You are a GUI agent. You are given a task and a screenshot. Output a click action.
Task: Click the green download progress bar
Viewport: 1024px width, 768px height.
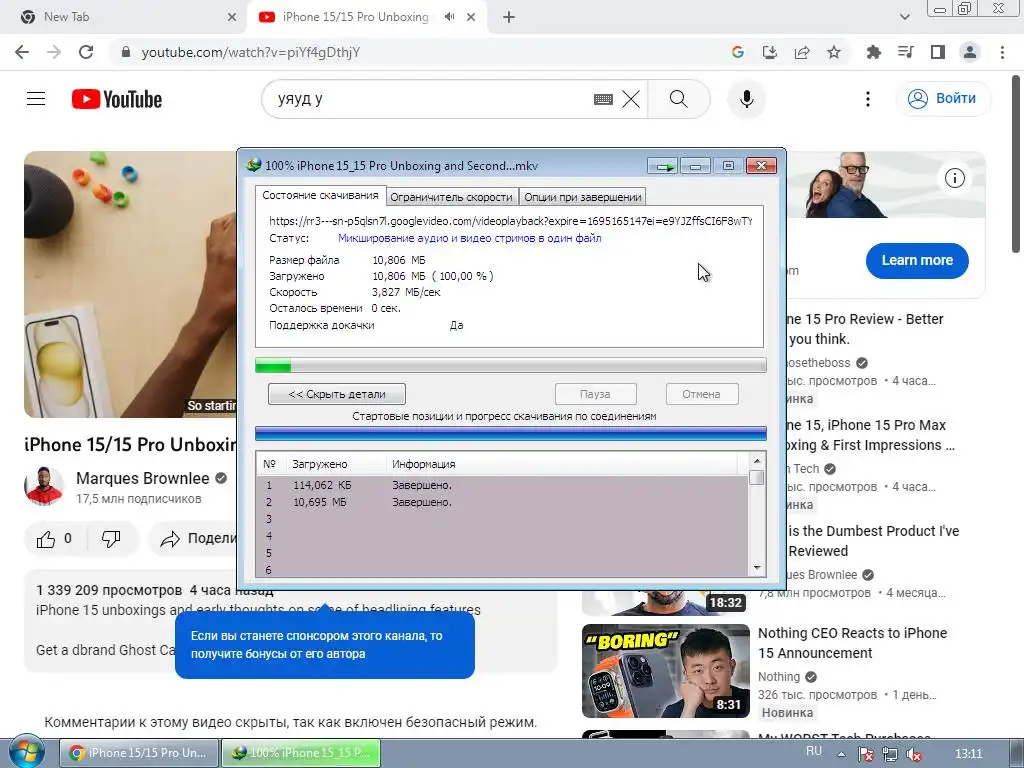pyautogui.click(x=511, y=365)
